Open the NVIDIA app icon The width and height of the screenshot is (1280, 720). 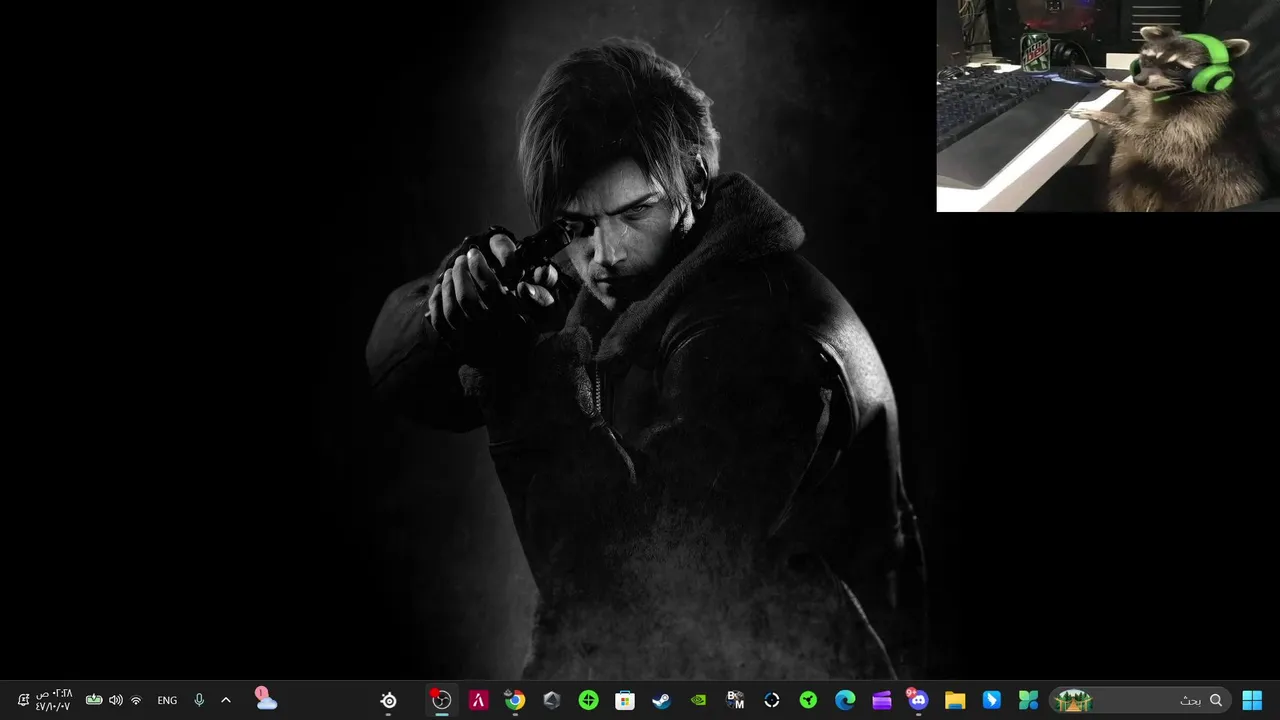coord(698,700)
